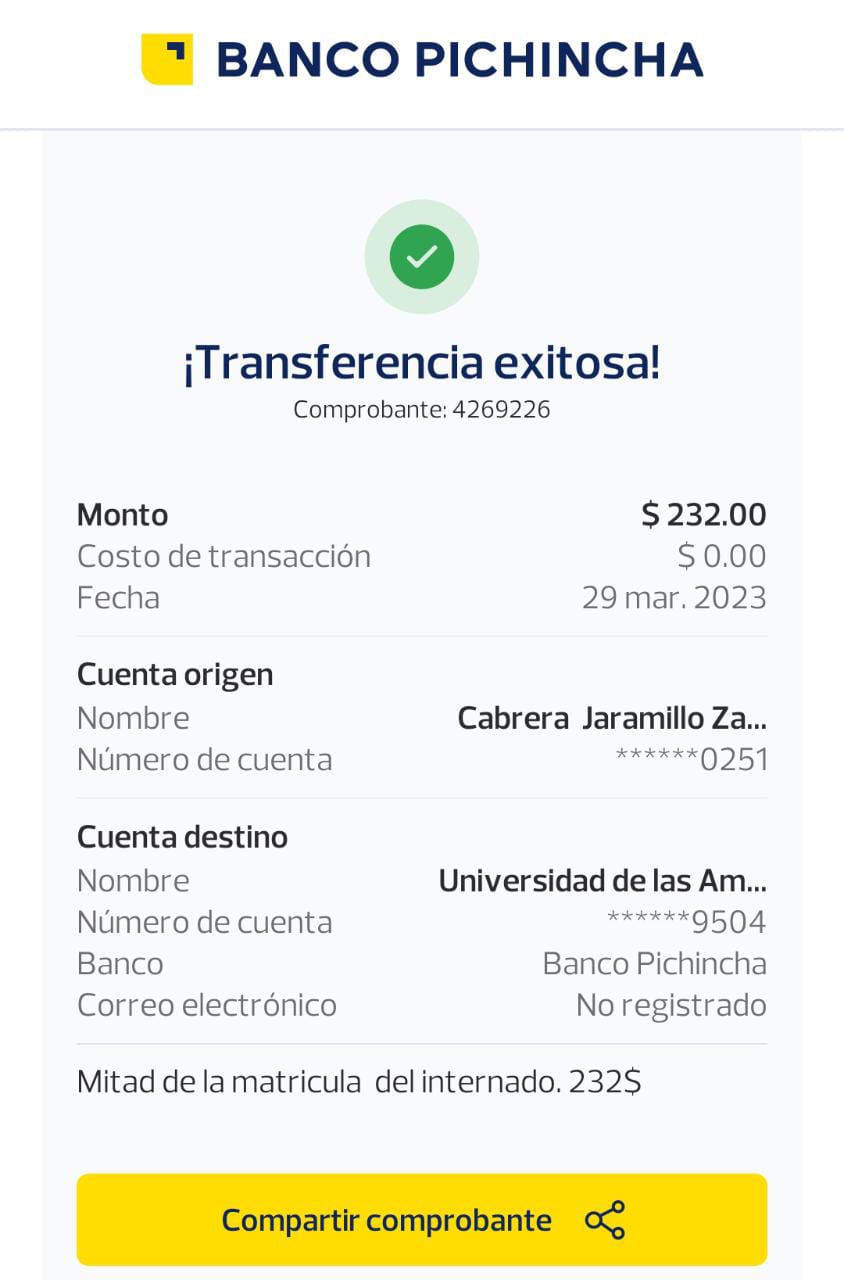Screen dimensions: 844x1280
Task: Click the Cuenta origen section heading
Action: point(175,675)
